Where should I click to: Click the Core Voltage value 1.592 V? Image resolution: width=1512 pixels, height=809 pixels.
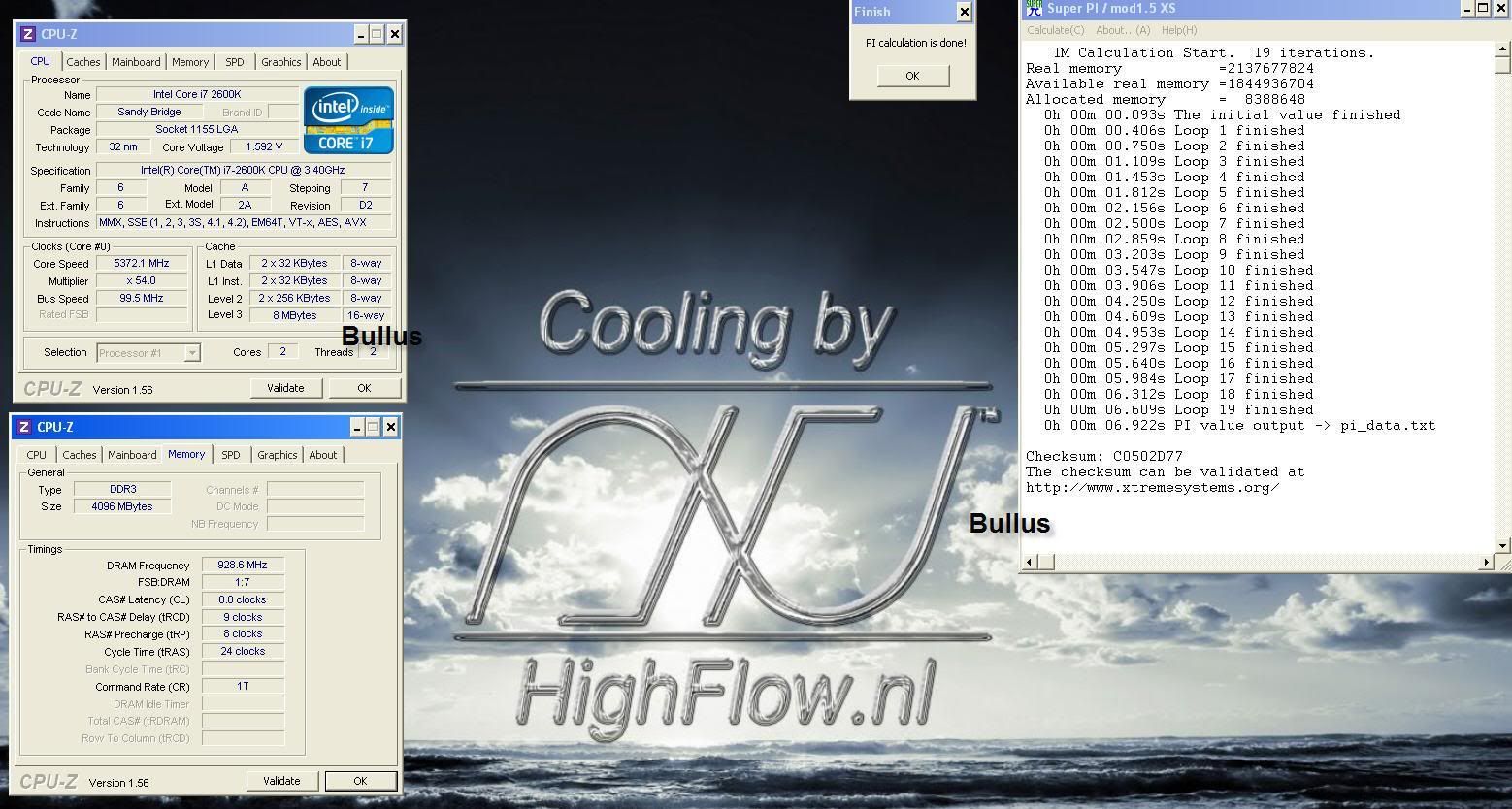click(x=265, y=147)
